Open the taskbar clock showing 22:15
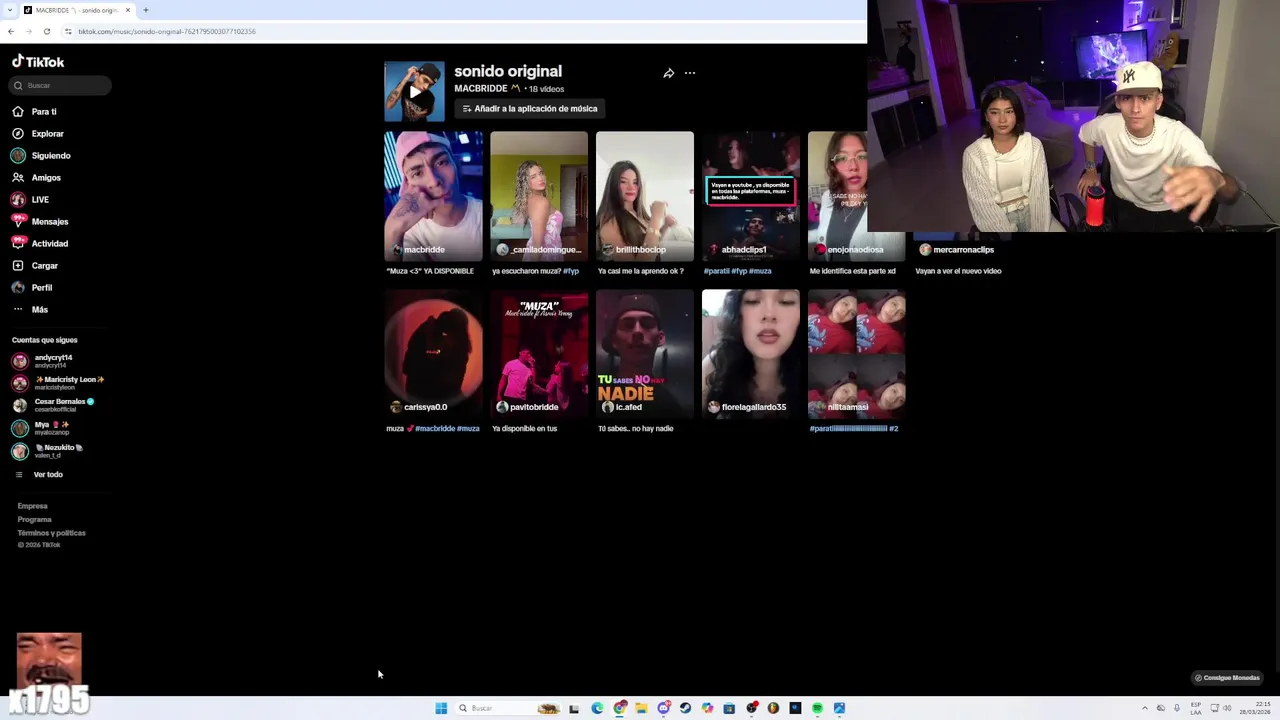Image resolution: width=1280 pixels, height=720 pixels. (1256, 708)
